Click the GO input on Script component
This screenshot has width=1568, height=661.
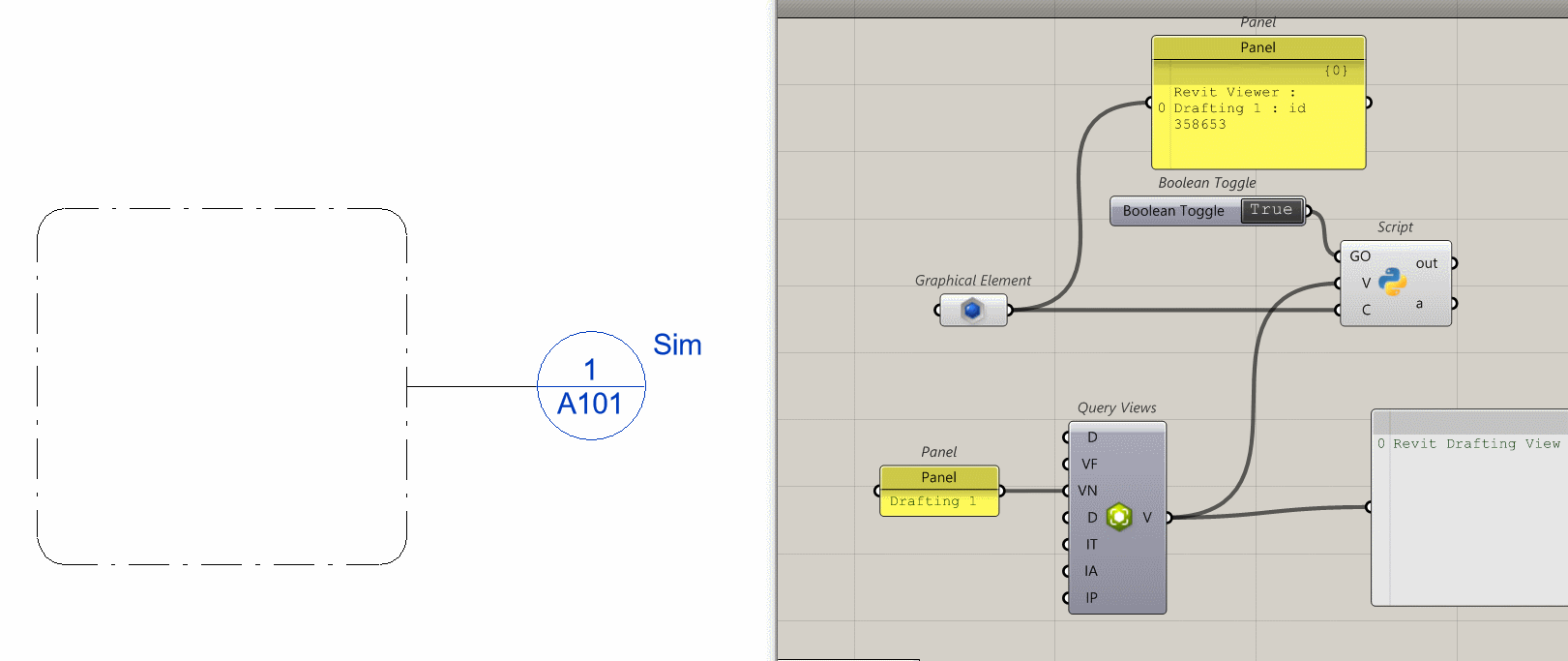[1360, 256]
